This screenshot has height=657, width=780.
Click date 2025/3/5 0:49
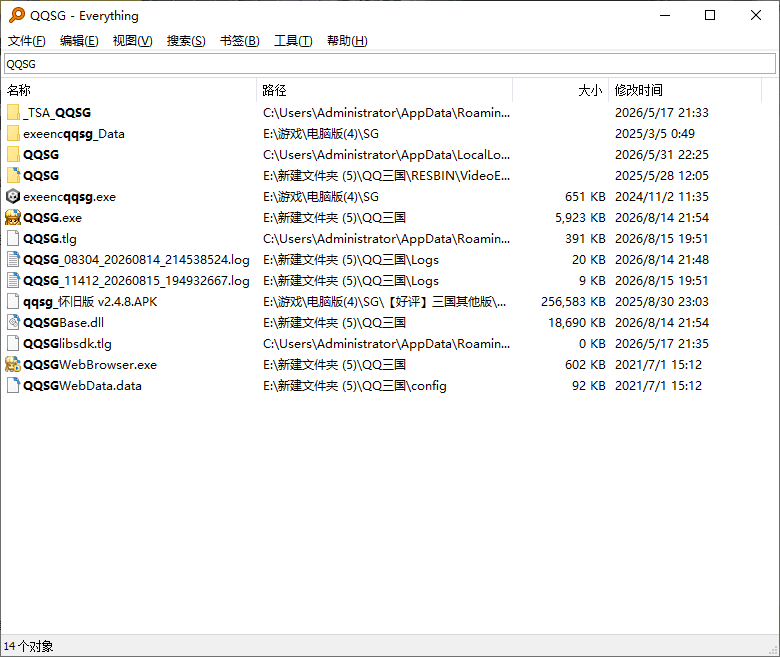tap(655, 134)
